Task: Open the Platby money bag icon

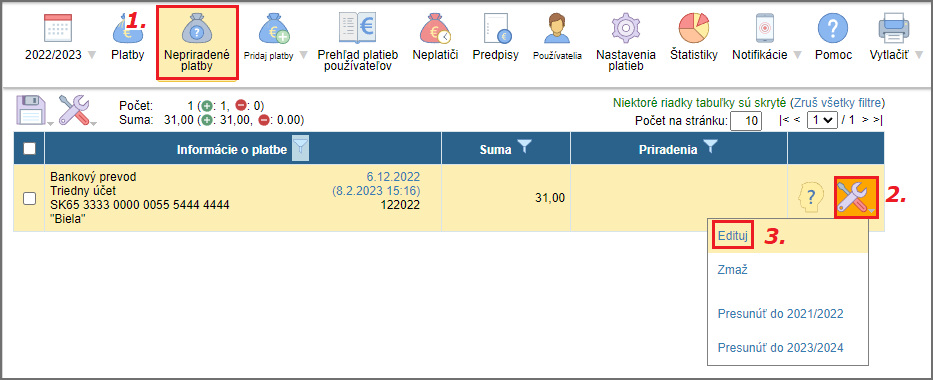Action: point(127,29)
